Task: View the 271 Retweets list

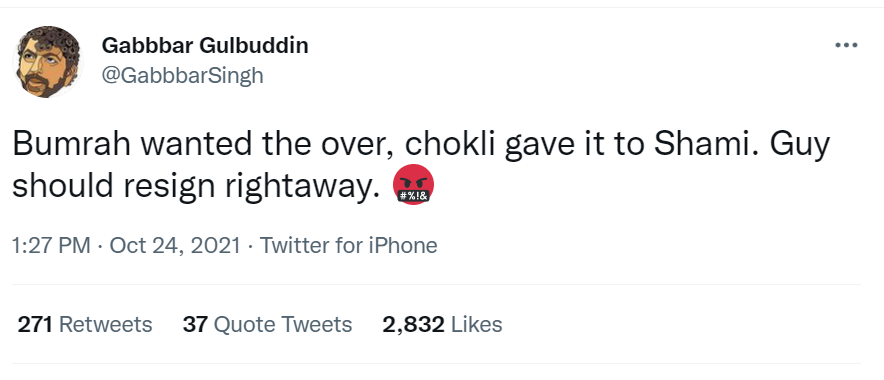Action: point(85,325)
